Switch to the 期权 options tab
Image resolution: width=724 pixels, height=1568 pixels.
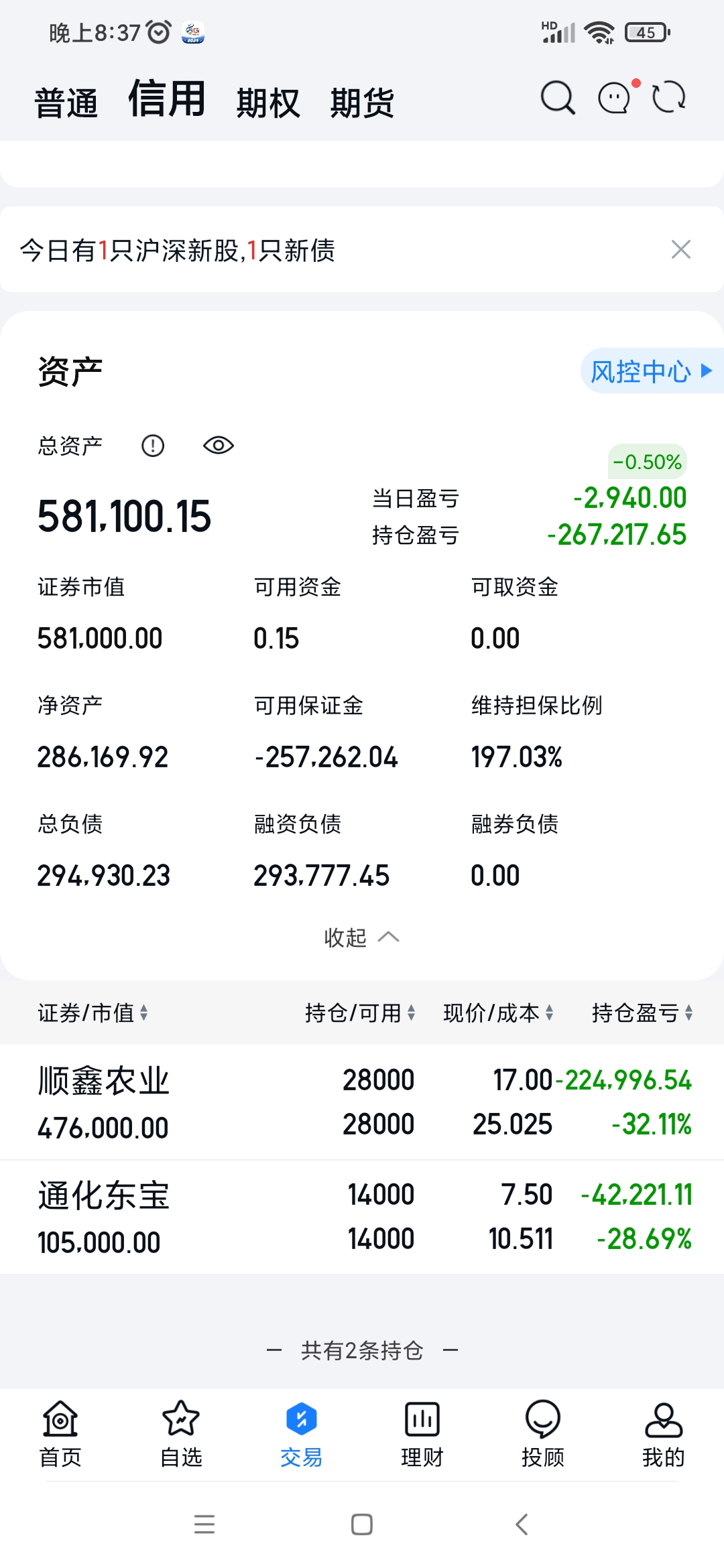click(268, 104)
